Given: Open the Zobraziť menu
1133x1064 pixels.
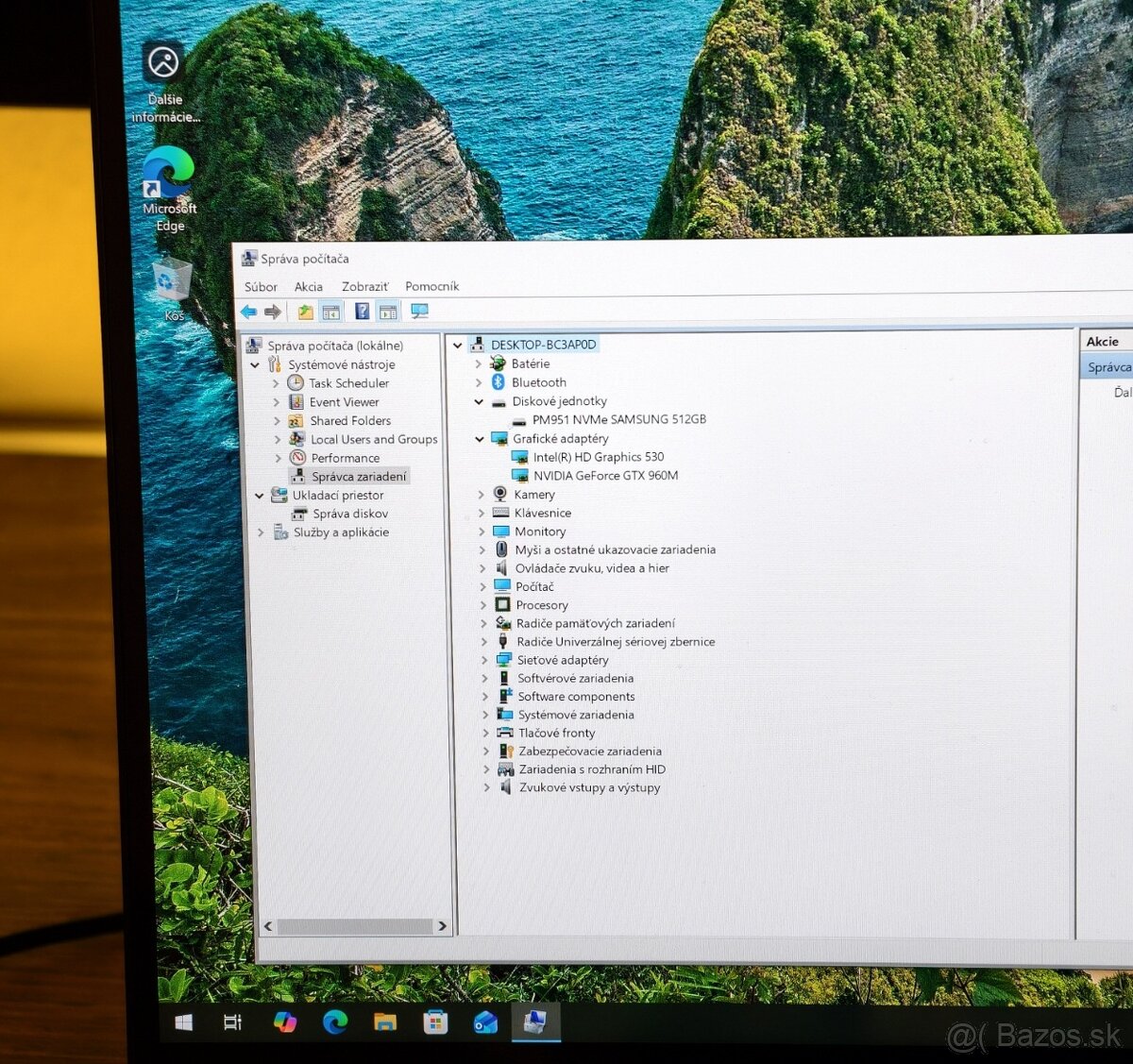Looking at the screenshot, I should point(364,286).
